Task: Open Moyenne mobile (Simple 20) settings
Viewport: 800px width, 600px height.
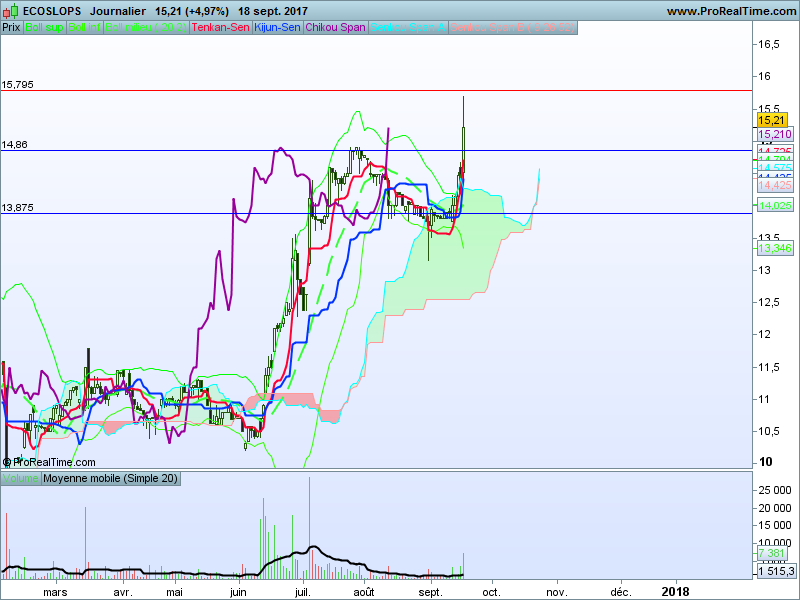Action: coord(110,479)
